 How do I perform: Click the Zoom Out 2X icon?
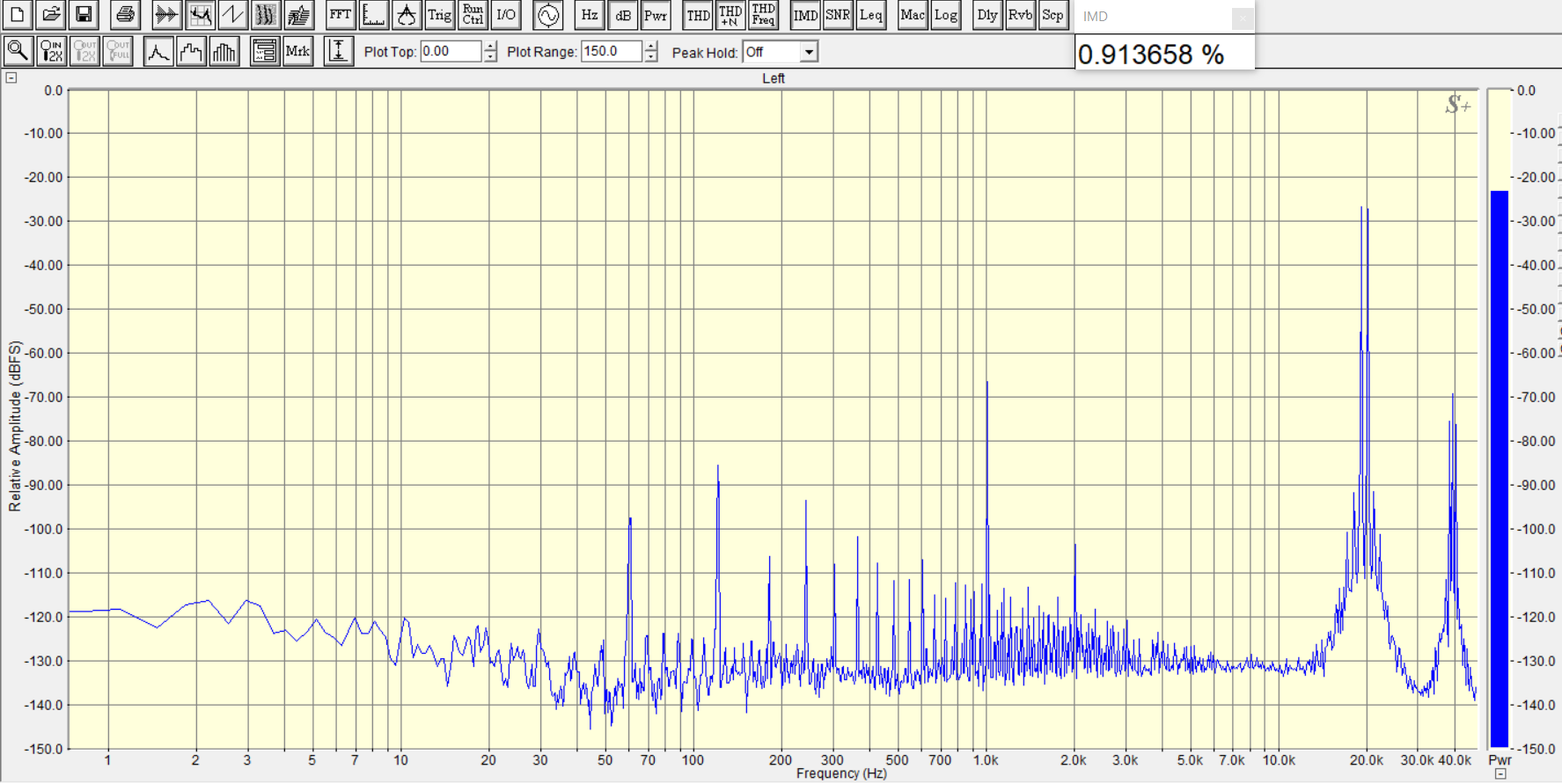tap(84, 51)
